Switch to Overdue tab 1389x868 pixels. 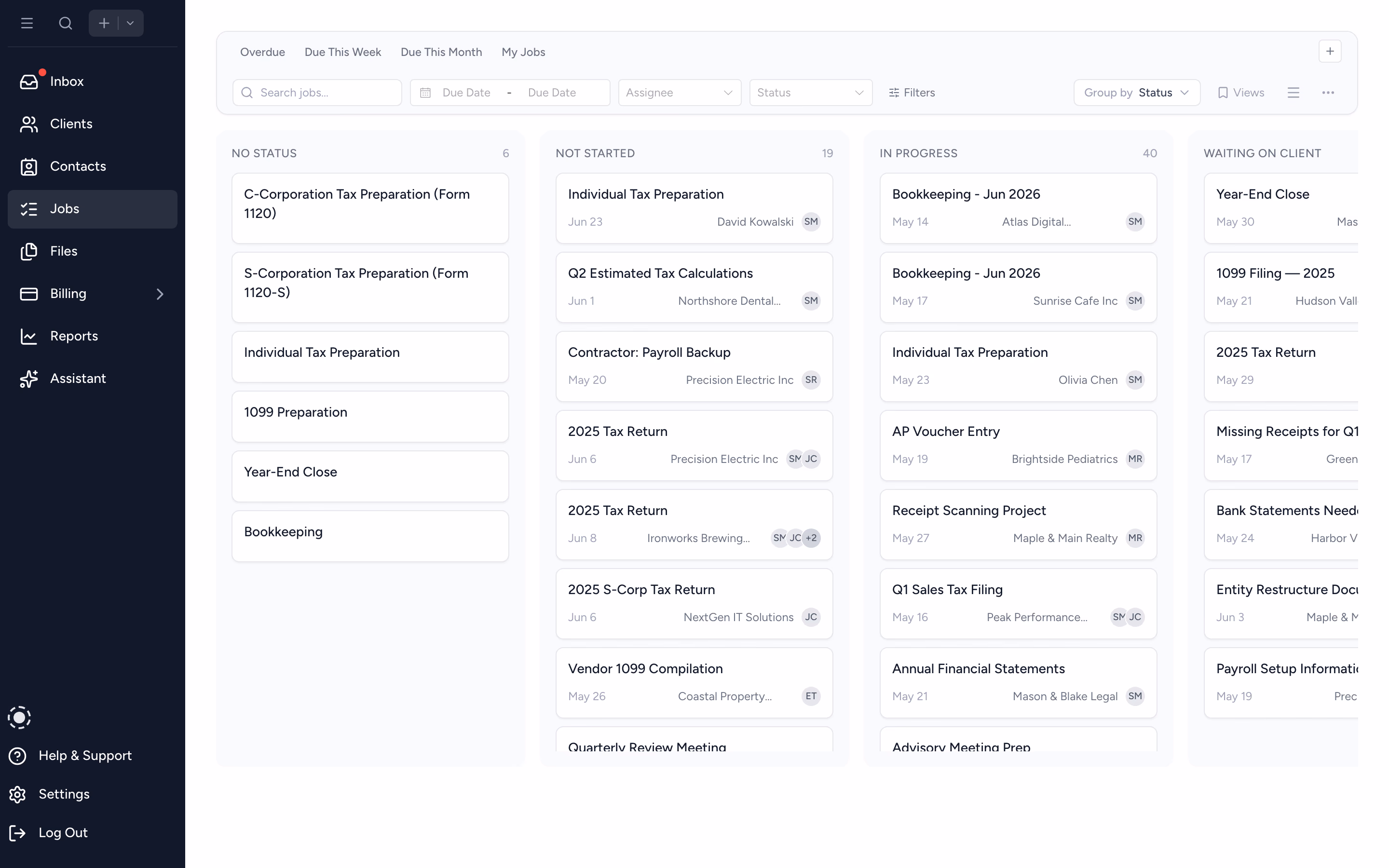[262, 52]
